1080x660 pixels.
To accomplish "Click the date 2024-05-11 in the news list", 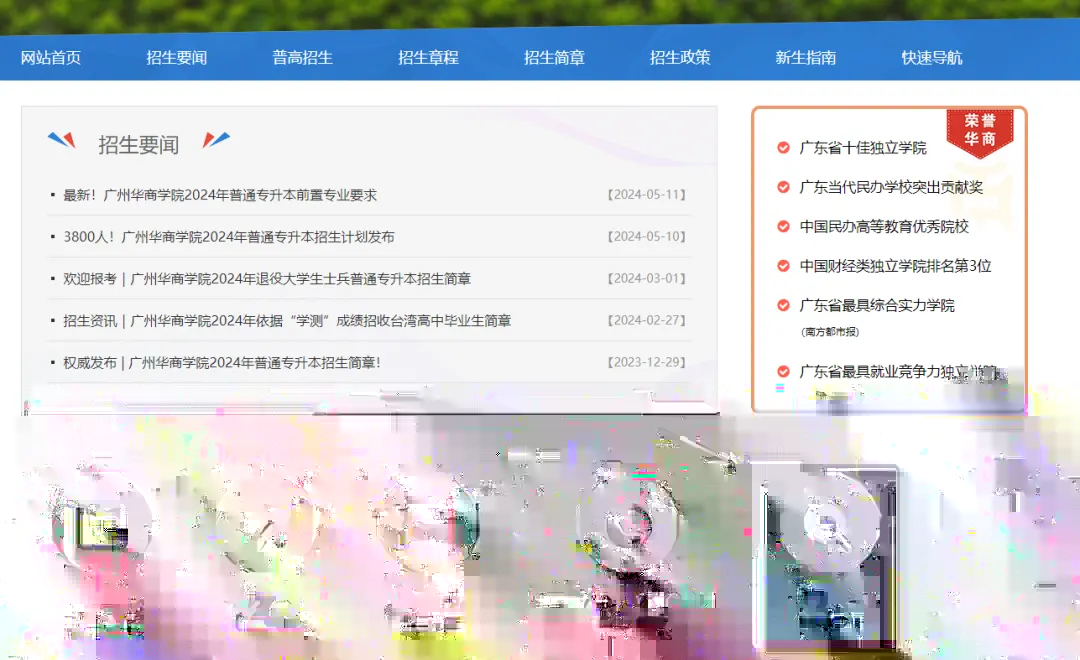I will point(647,195).
